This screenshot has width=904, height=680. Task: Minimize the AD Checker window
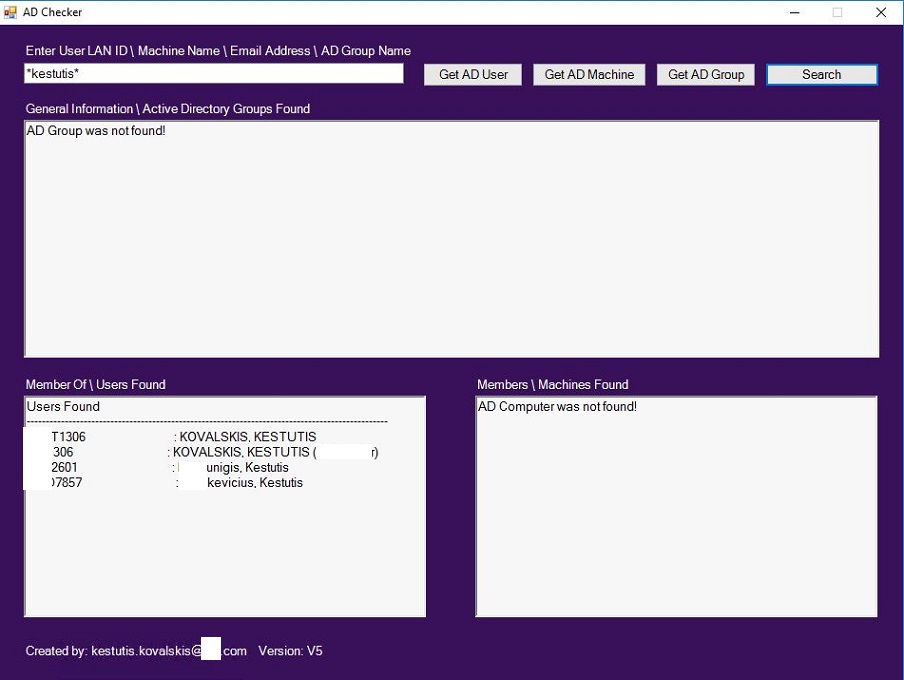click(x=794, y=12)
